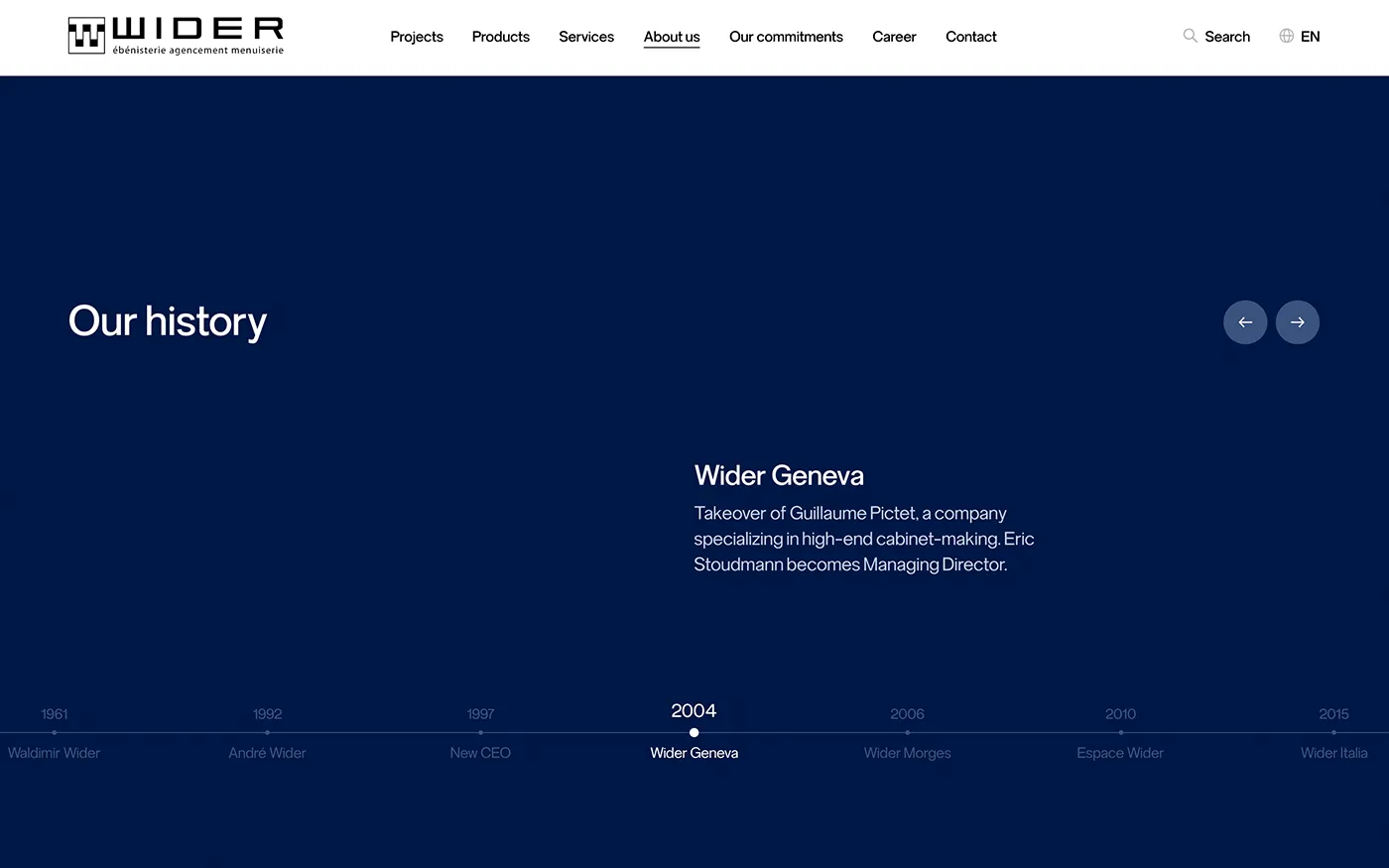
Task: Open the Products menu item
Action: pyautogui.click(x=501, y=37)
